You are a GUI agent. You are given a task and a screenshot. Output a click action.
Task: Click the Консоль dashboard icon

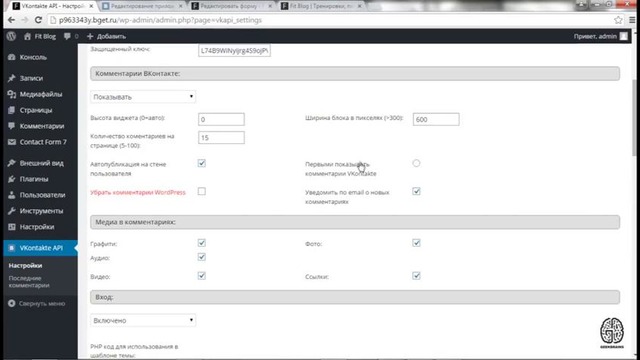point(11,57)
